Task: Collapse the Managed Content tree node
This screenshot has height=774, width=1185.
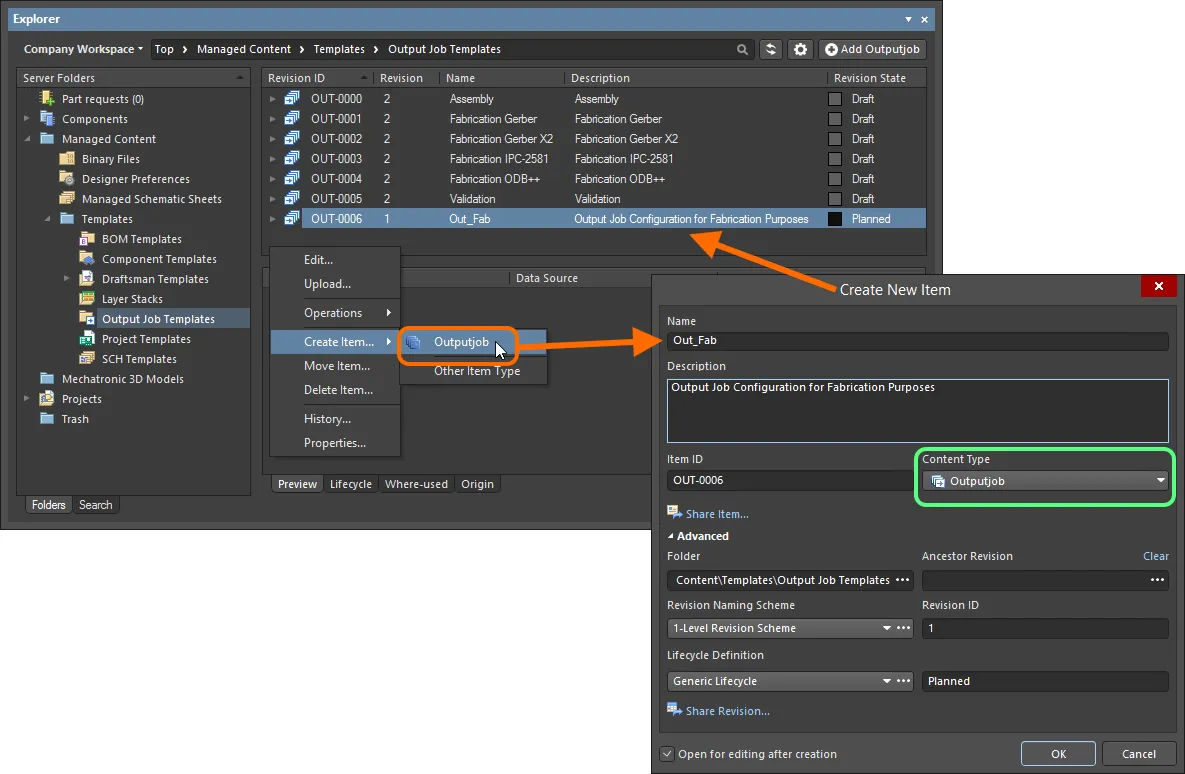Action: (27, 139)
